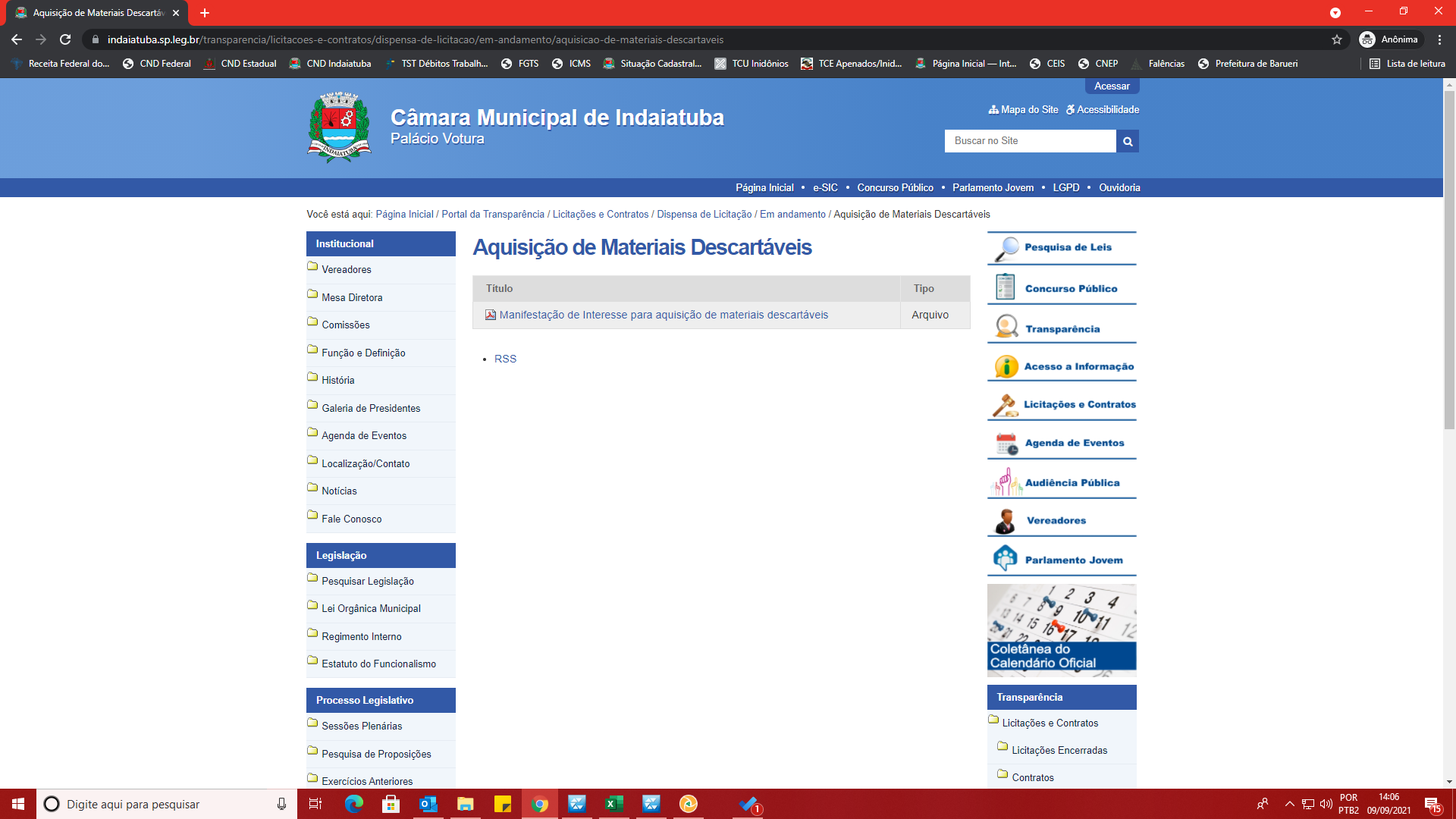The image size is (1456, 819).
Task: Open Excel from the Windows taskbar
Action: tap(613, 804)
